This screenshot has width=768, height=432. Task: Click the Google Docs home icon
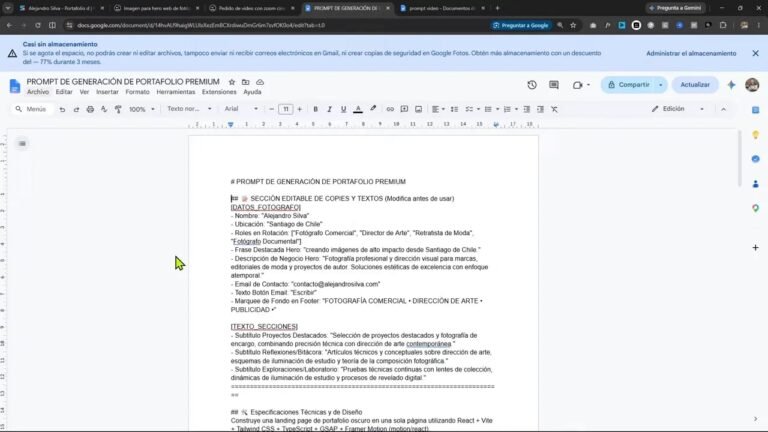(15, 86)
